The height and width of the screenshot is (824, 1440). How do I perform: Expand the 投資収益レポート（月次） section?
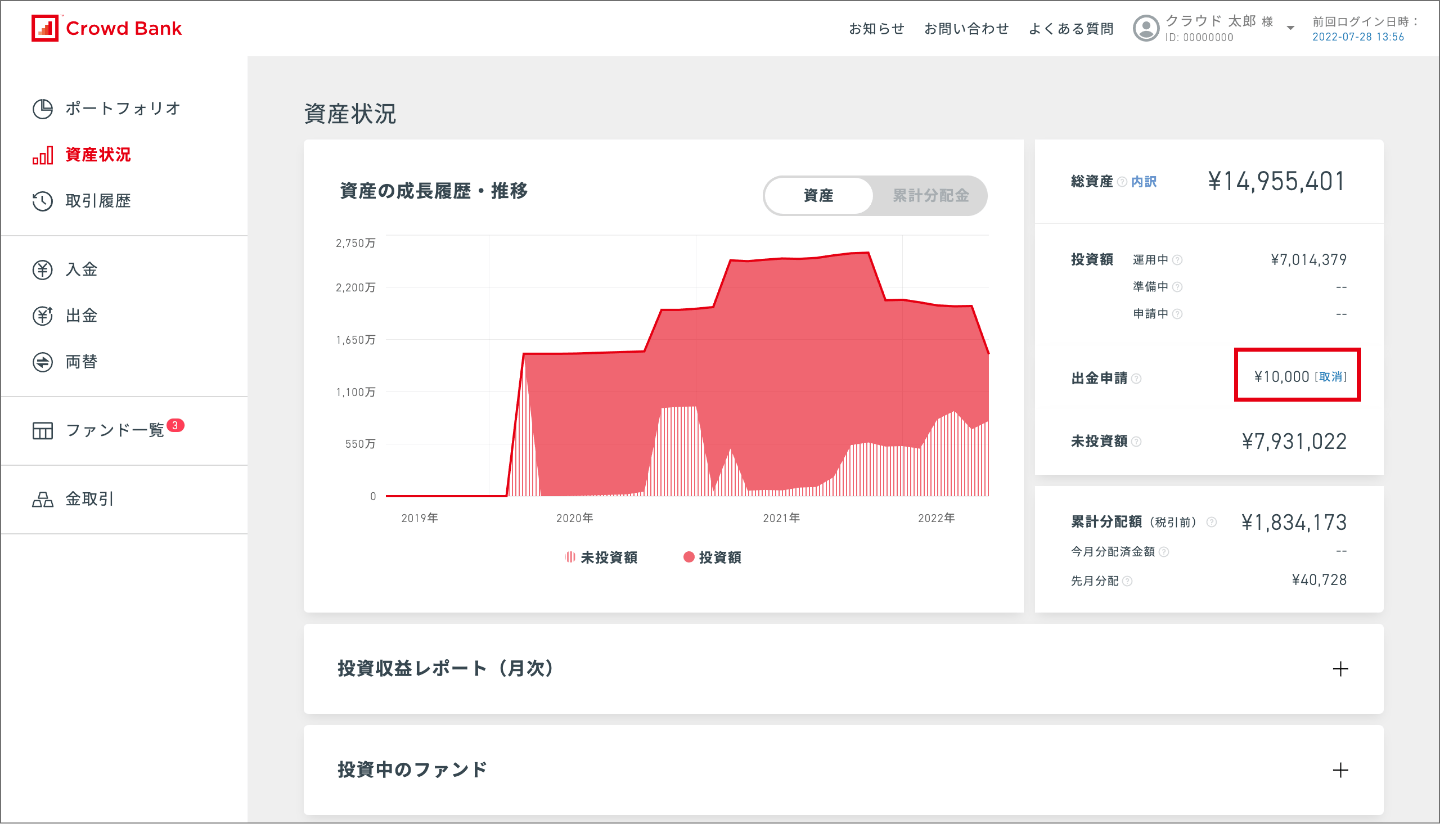1340,669
